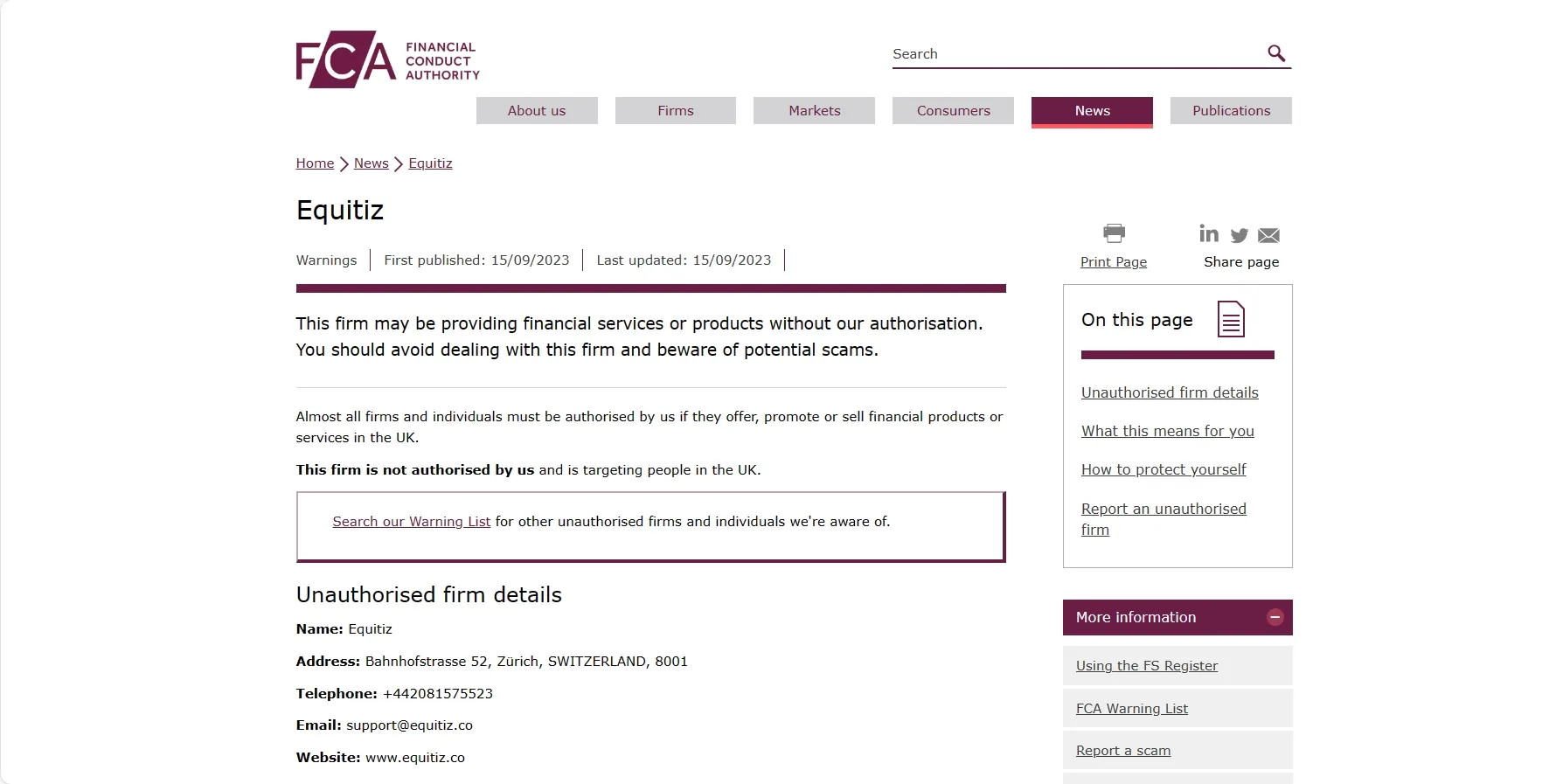Share page via email envelope icon
Image resolution: width=1556 pixels, height=784 pixels.
point(1268,235)
